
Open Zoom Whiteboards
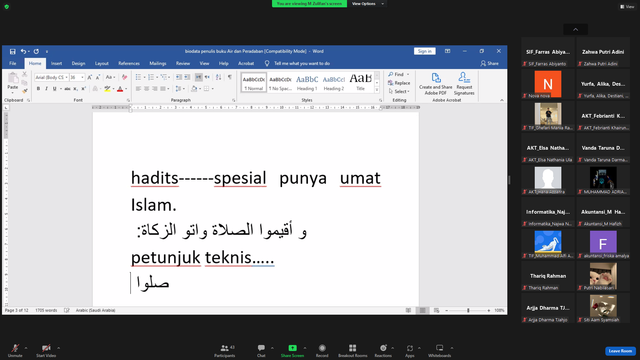tap(440, 350)
